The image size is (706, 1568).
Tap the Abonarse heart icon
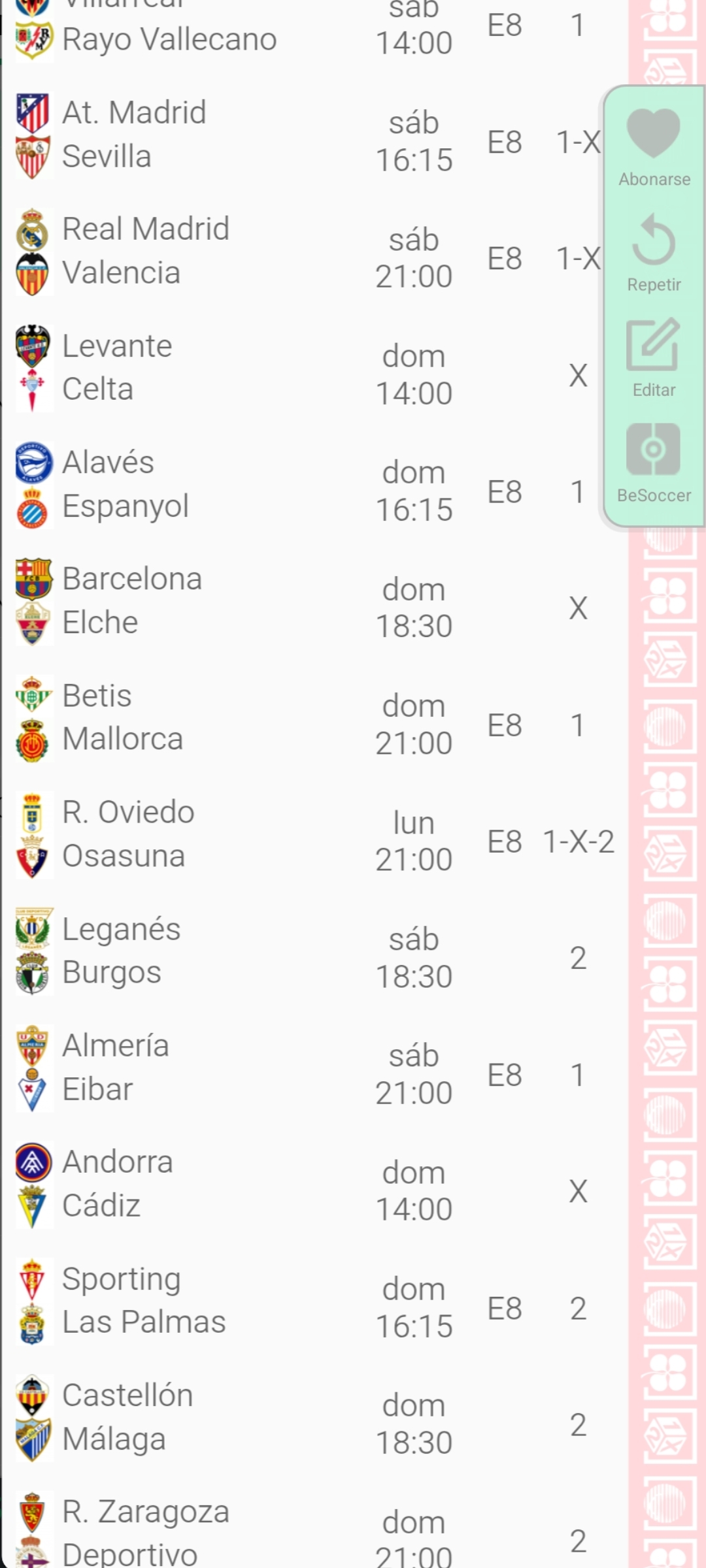pos(654,133)
